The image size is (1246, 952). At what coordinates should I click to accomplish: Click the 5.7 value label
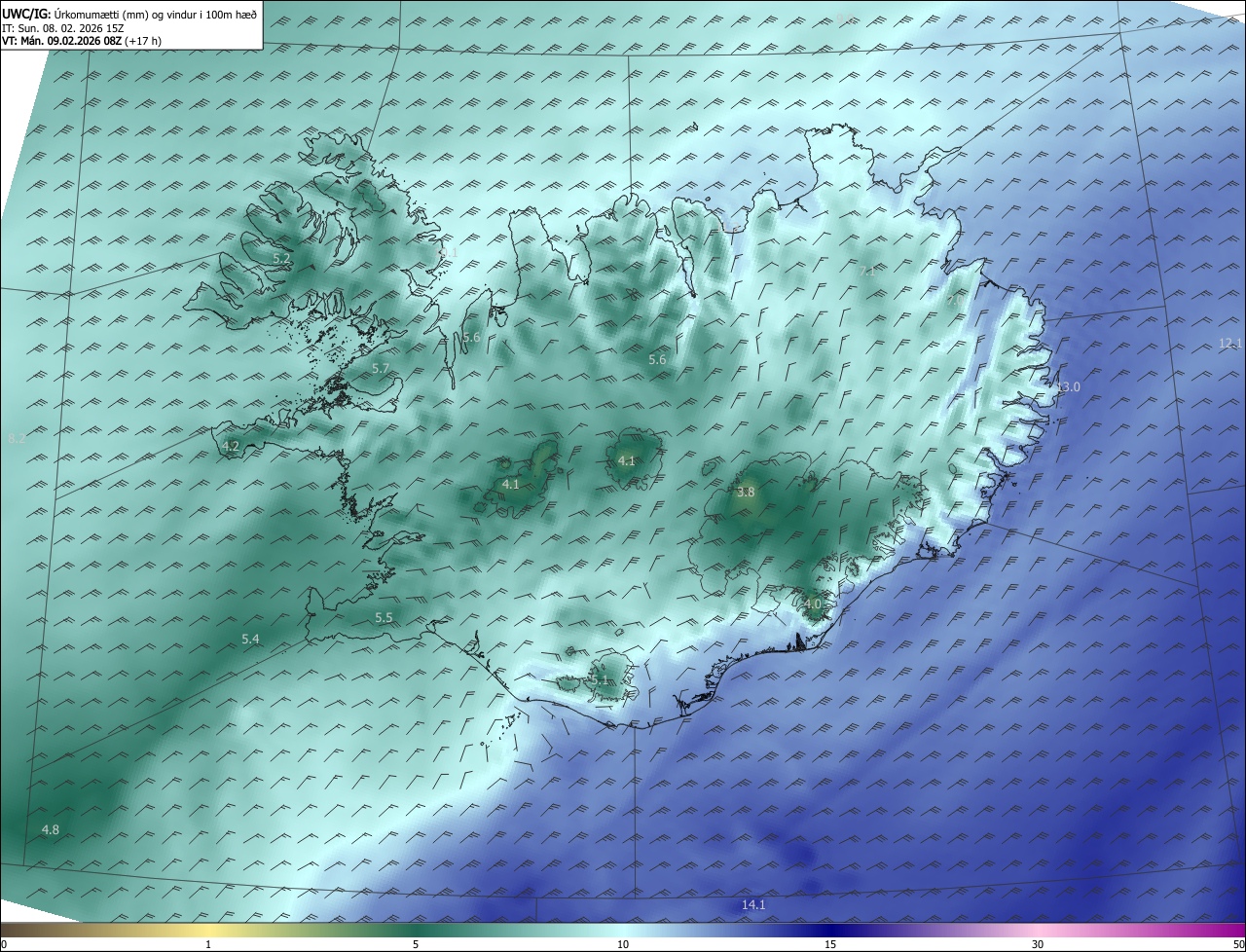tap(381, 369)
